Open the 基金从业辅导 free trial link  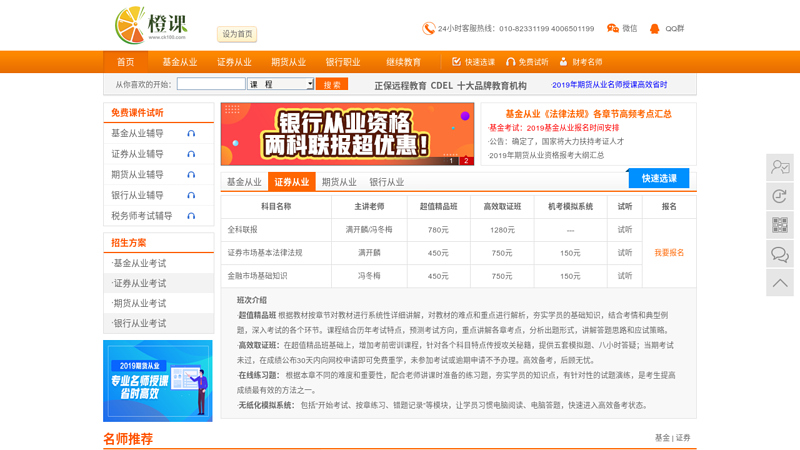137,134
